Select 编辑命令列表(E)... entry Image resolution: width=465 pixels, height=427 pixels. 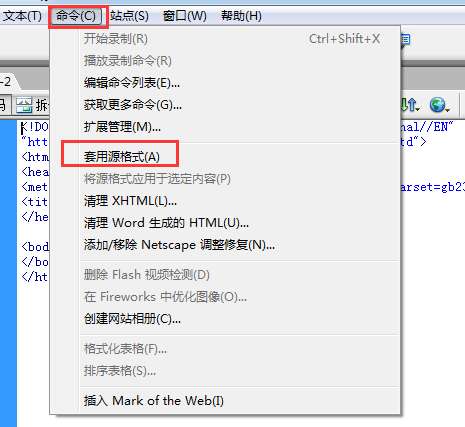click(x=132, y=83)
